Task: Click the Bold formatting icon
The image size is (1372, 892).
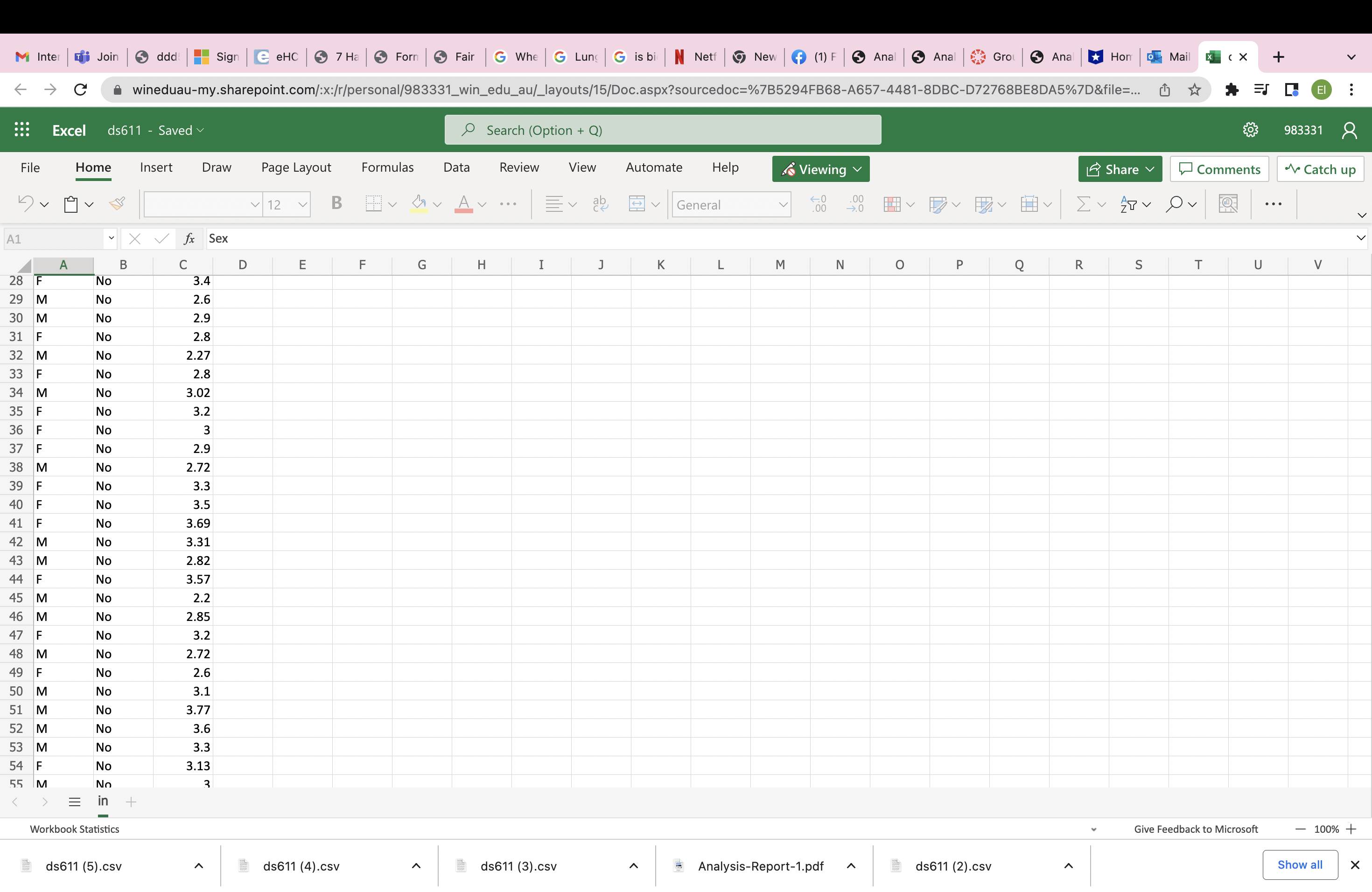Action: (x=336, y=203)
